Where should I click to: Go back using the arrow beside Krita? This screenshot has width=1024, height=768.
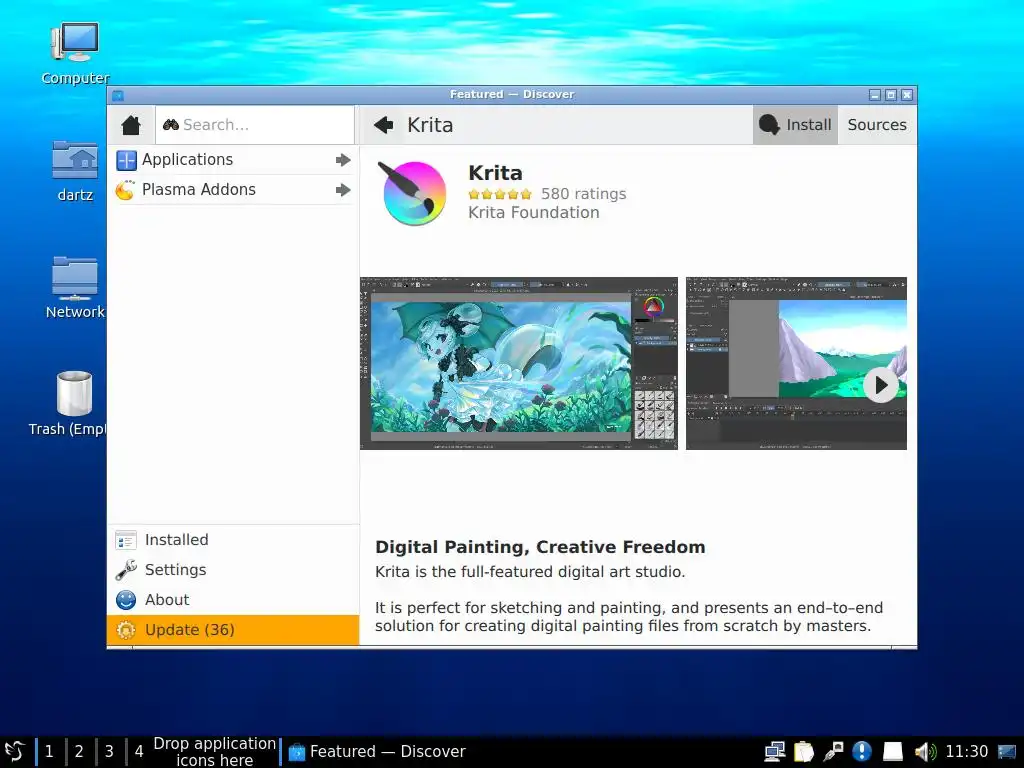coord(384,125)
